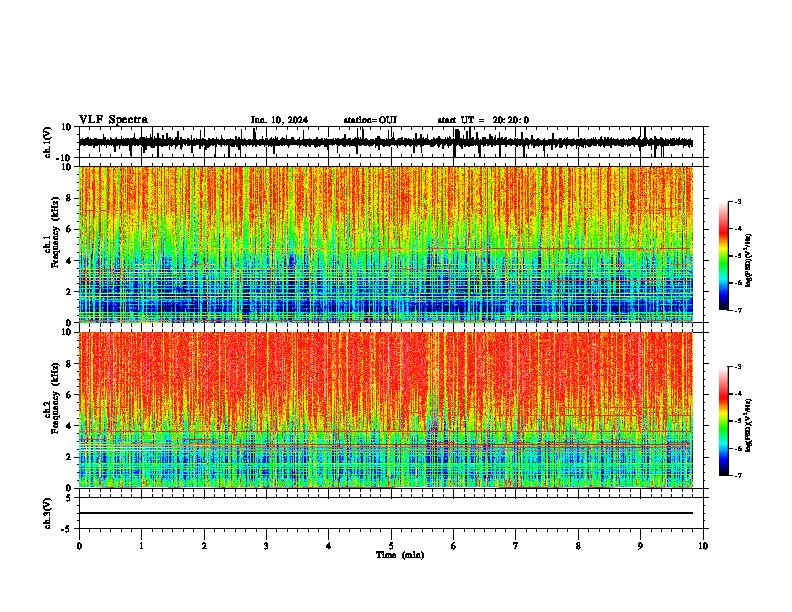
Task: Click the "-6" label on ch.2 color bar
Action: click(738, 448)
